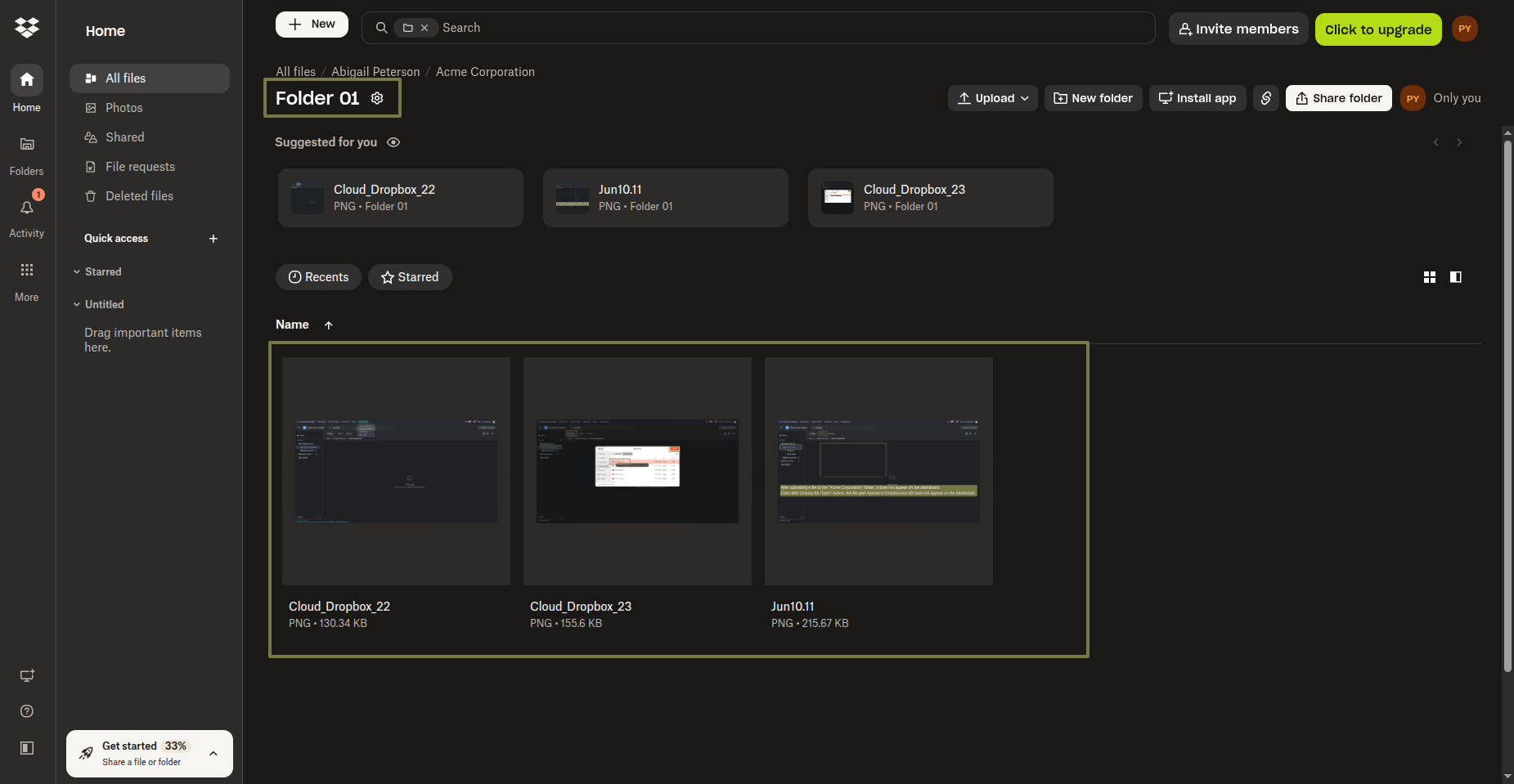
Task: Click the help question mark icon
Action: [x=27, y=711]
